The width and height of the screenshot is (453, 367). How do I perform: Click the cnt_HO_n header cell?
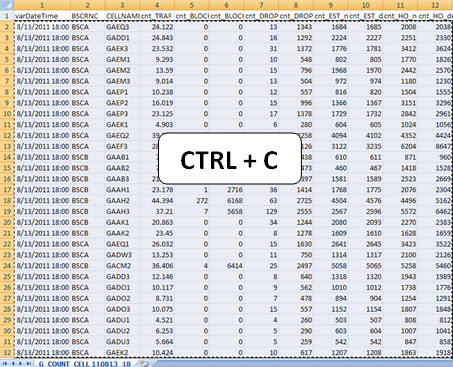pos(400,16)
